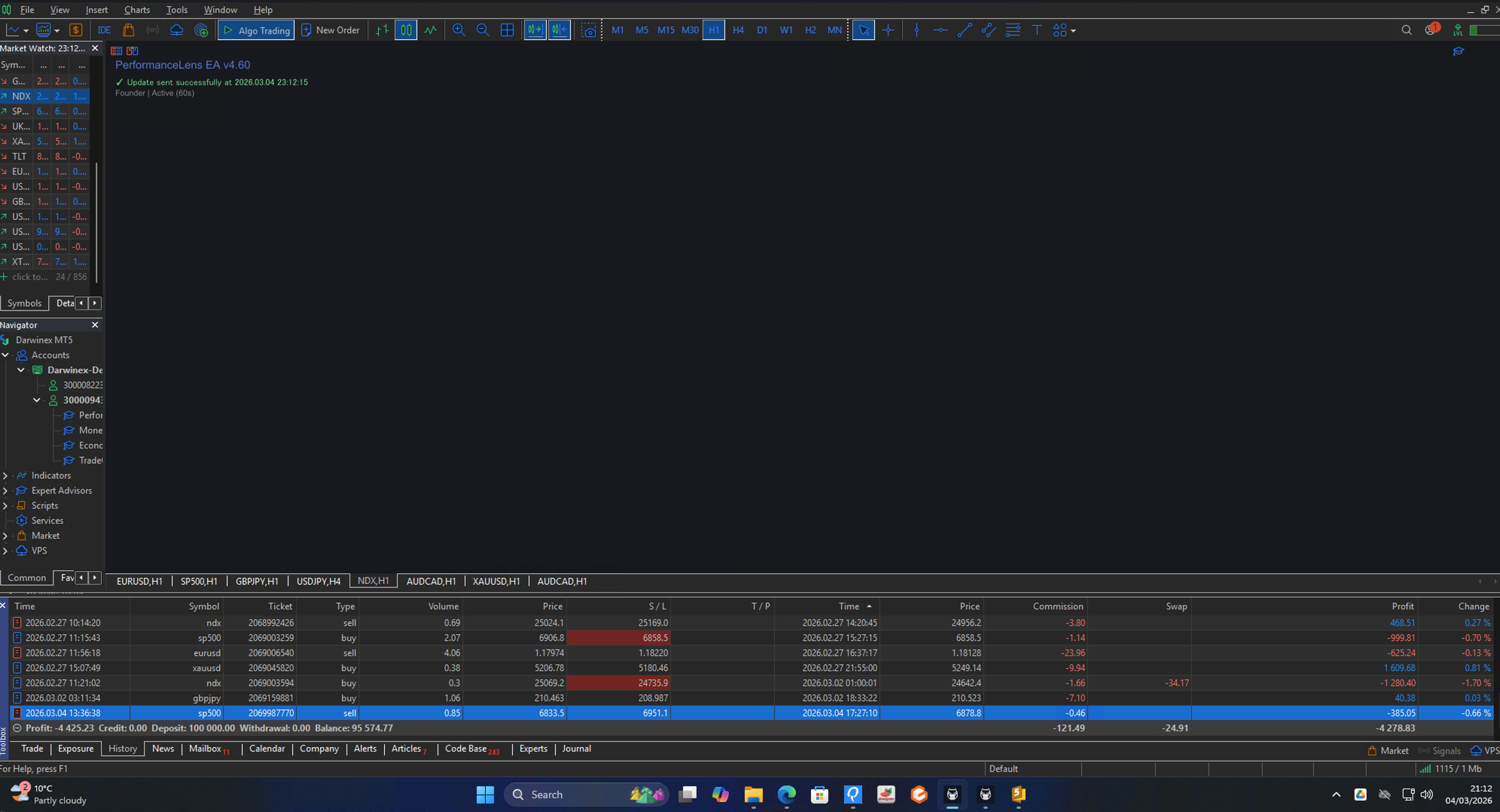Open a New Order

coord(331,30)
